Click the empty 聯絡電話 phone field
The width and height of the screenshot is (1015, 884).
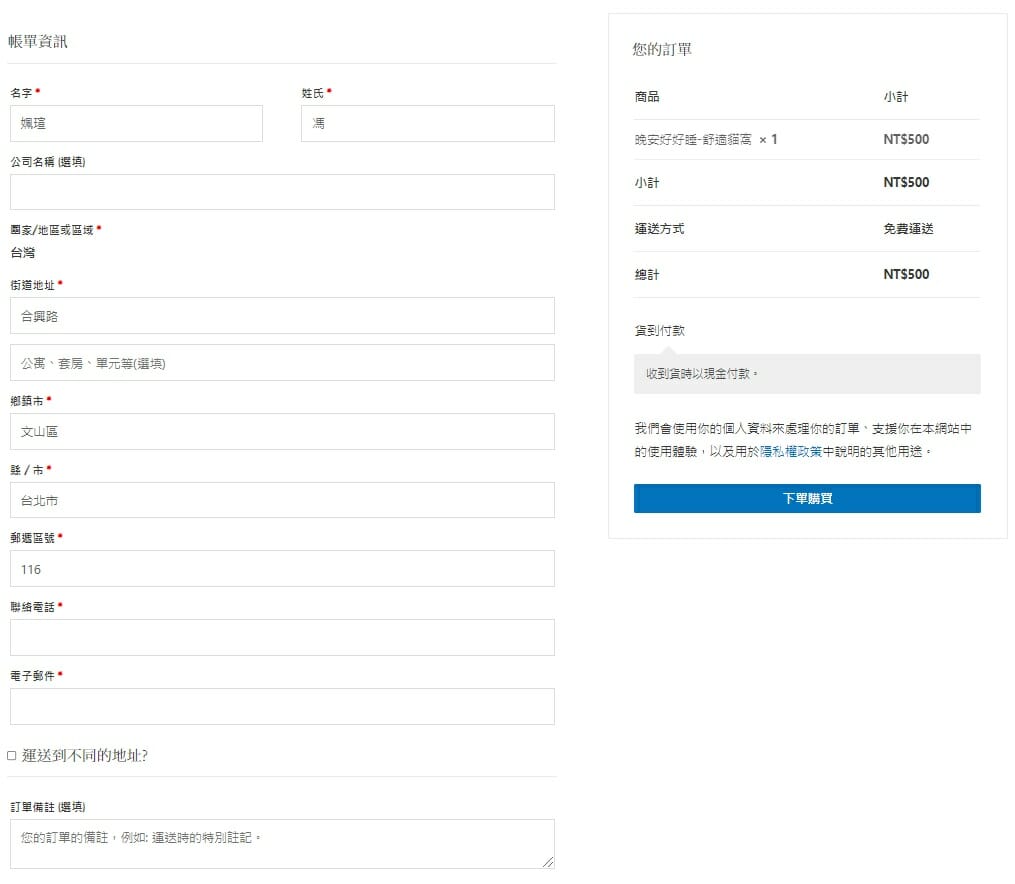(282, 637)
